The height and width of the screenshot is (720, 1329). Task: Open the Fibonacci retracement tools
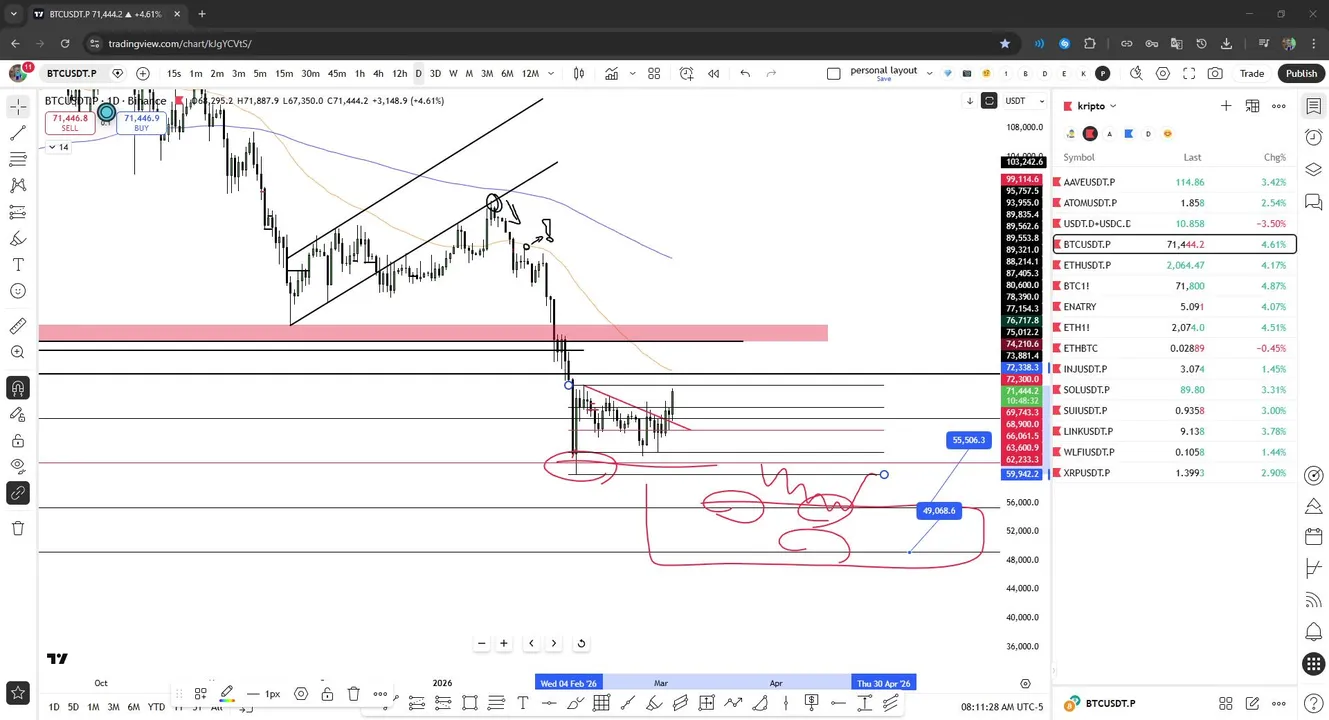tap(18, 159)
